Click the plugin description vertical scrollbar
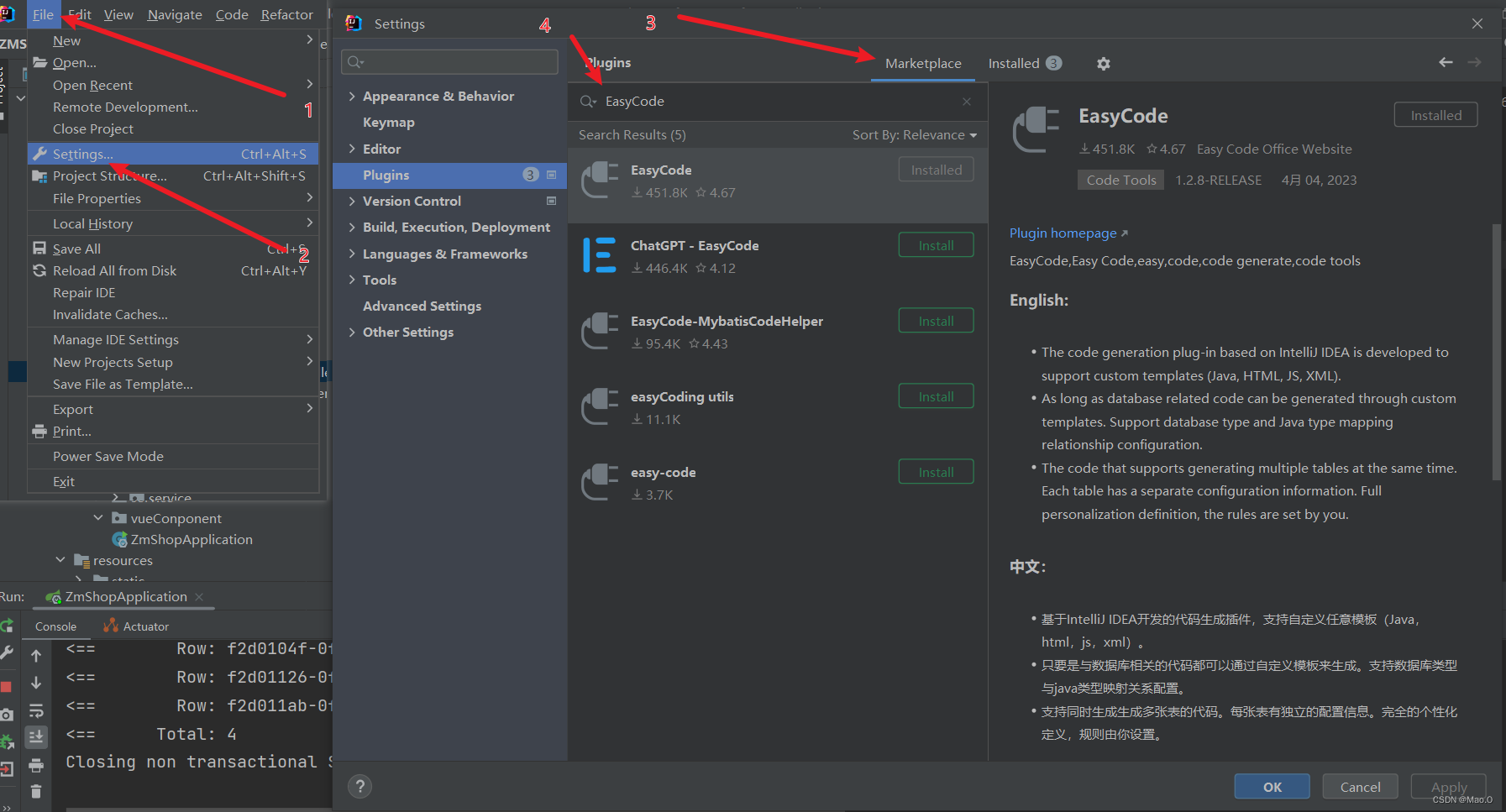This screenshot has height=812, width=1506. coord(1496,353)
